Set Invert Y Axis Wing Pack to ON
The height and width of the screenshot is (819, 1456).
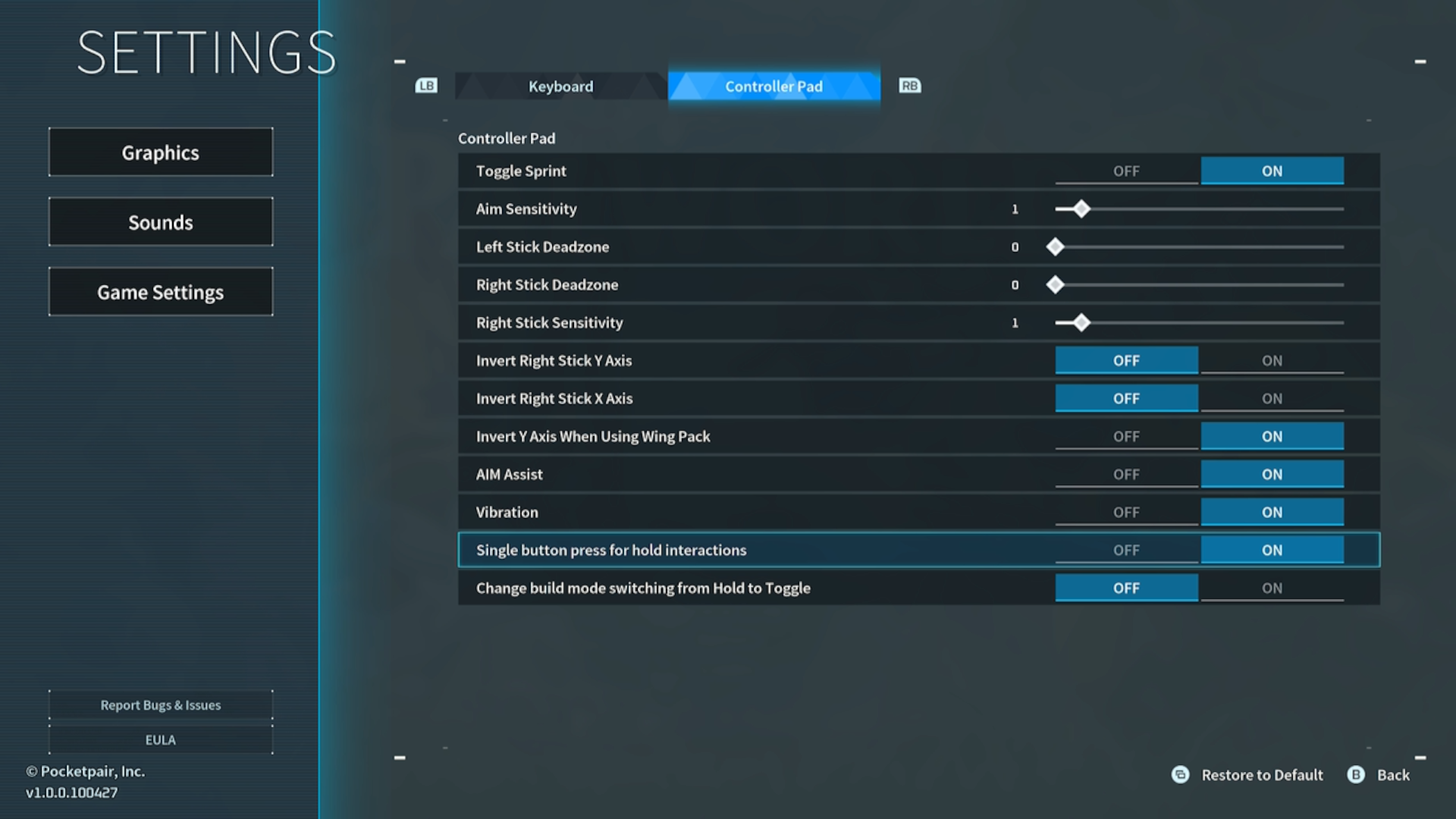[x=1272, y=436]
